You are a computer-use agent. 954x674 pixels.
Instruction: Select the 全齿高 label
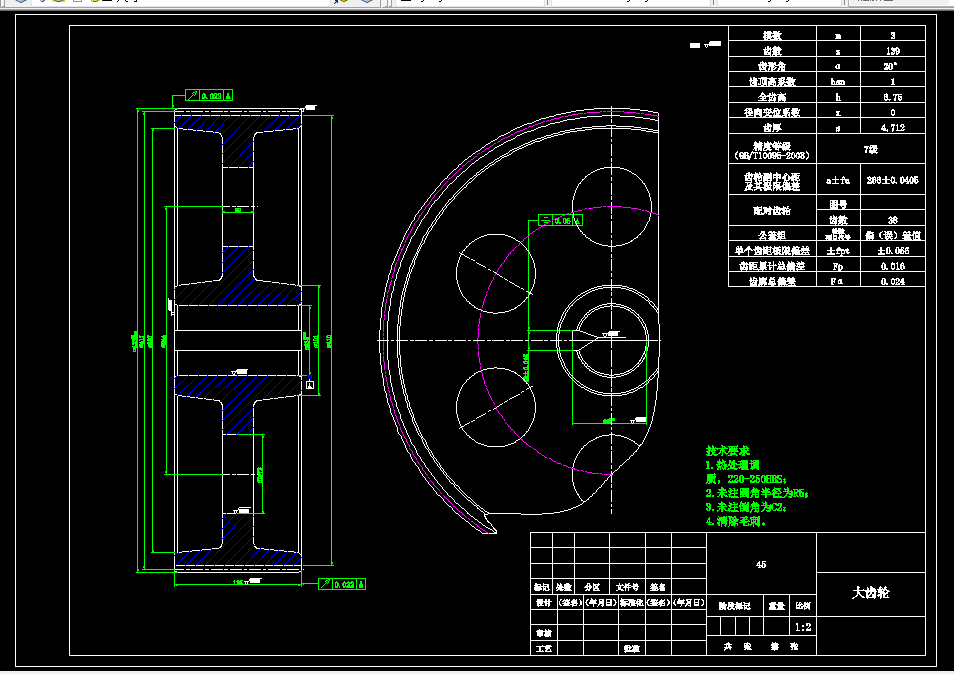[x=772, y=97]
